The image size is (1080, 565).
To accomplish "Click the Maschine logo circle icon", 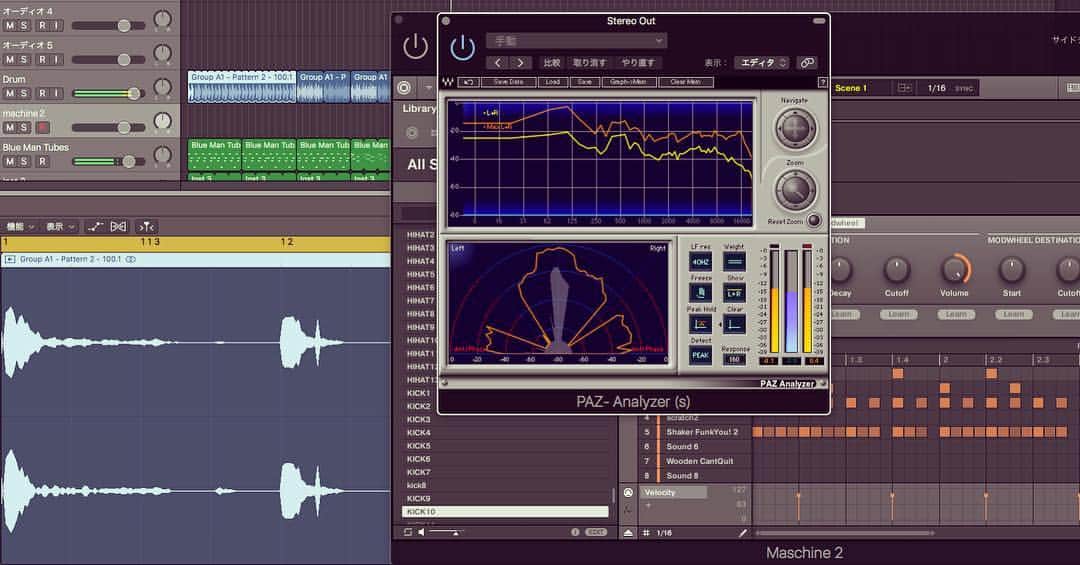I will pyautogui.click(x=404, y=88).
